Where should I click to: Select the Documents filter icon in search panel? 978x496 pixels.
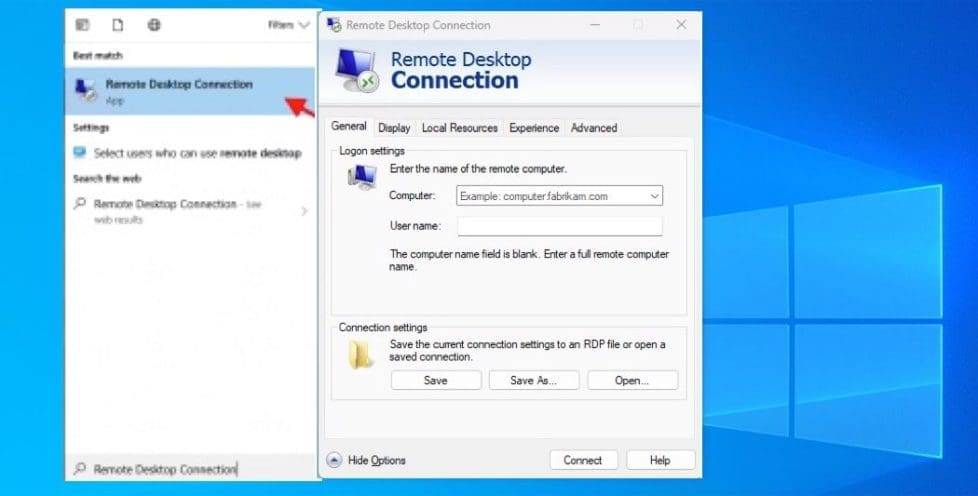tap(118, 25)
